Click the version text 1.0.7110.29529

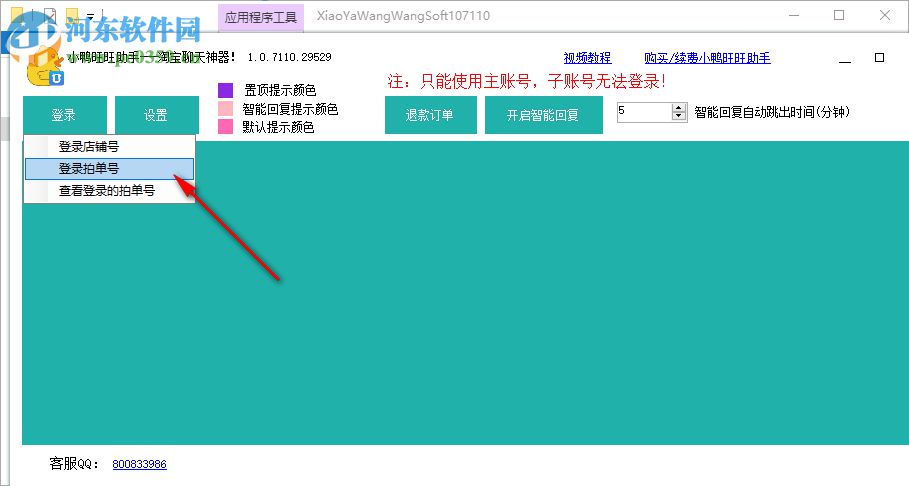[289, 57]
